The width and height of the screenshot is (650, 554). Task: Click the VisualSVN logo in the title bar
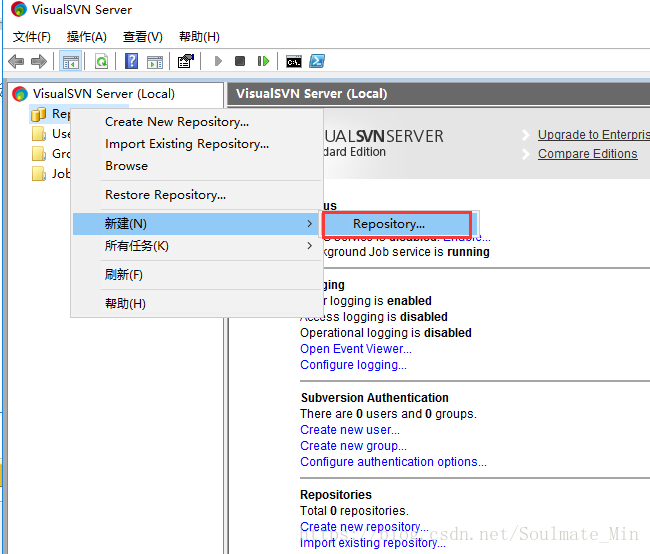coord(19,9)
